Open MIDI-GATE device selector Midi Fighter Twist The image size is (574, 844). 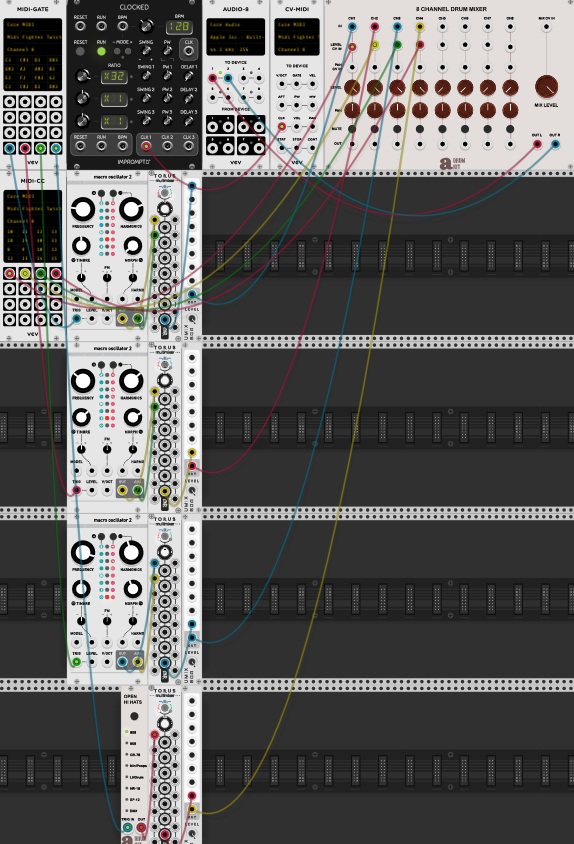[33, 37]
